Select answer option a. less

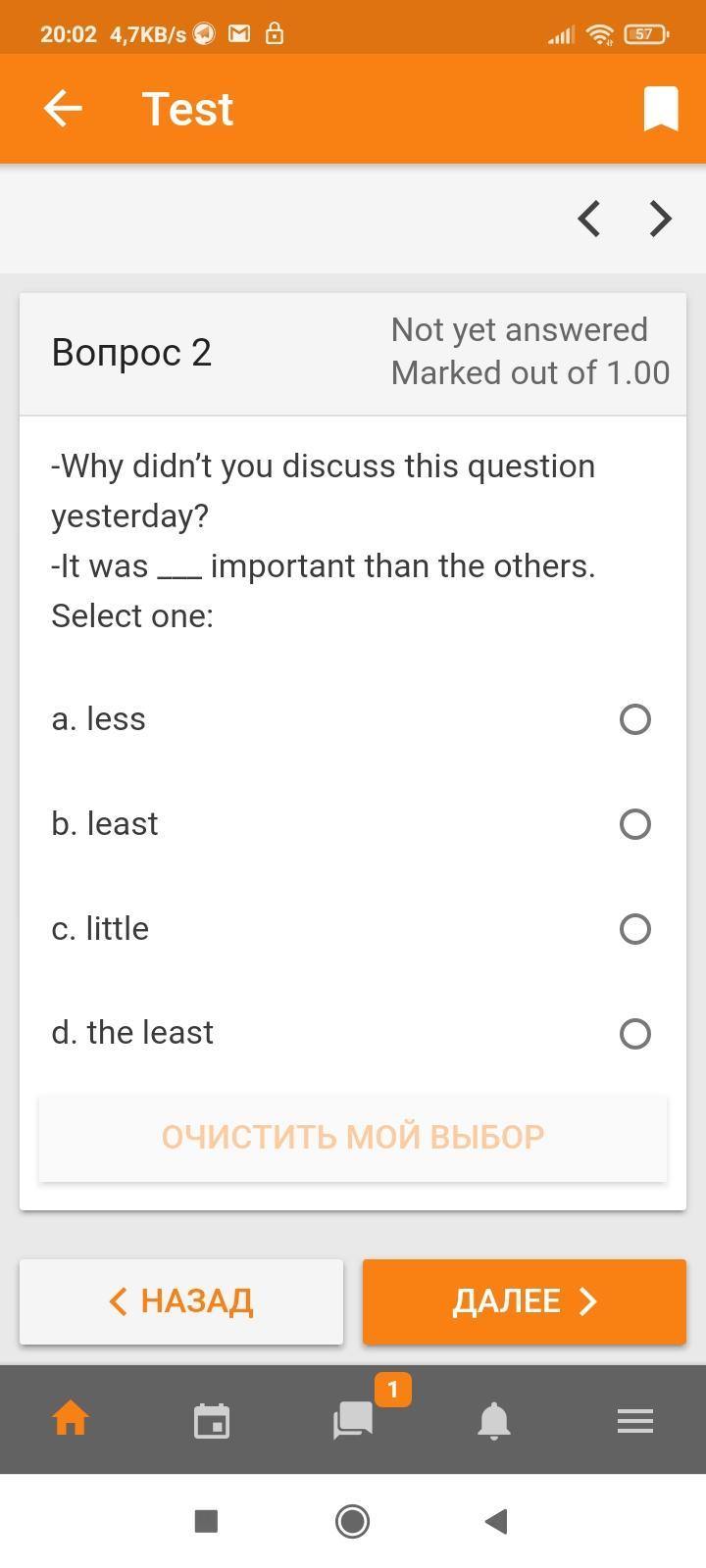click(634, 719)
